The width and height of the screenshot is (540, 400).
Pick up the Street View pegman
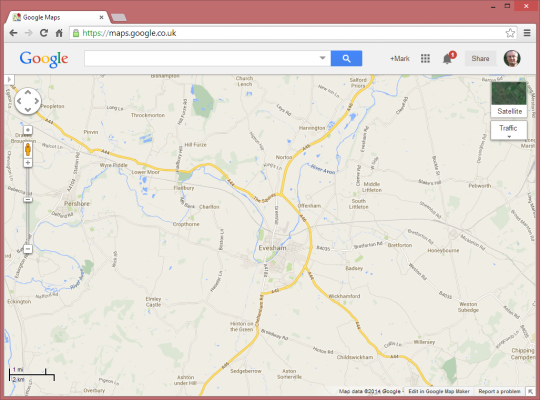point(28,150)
